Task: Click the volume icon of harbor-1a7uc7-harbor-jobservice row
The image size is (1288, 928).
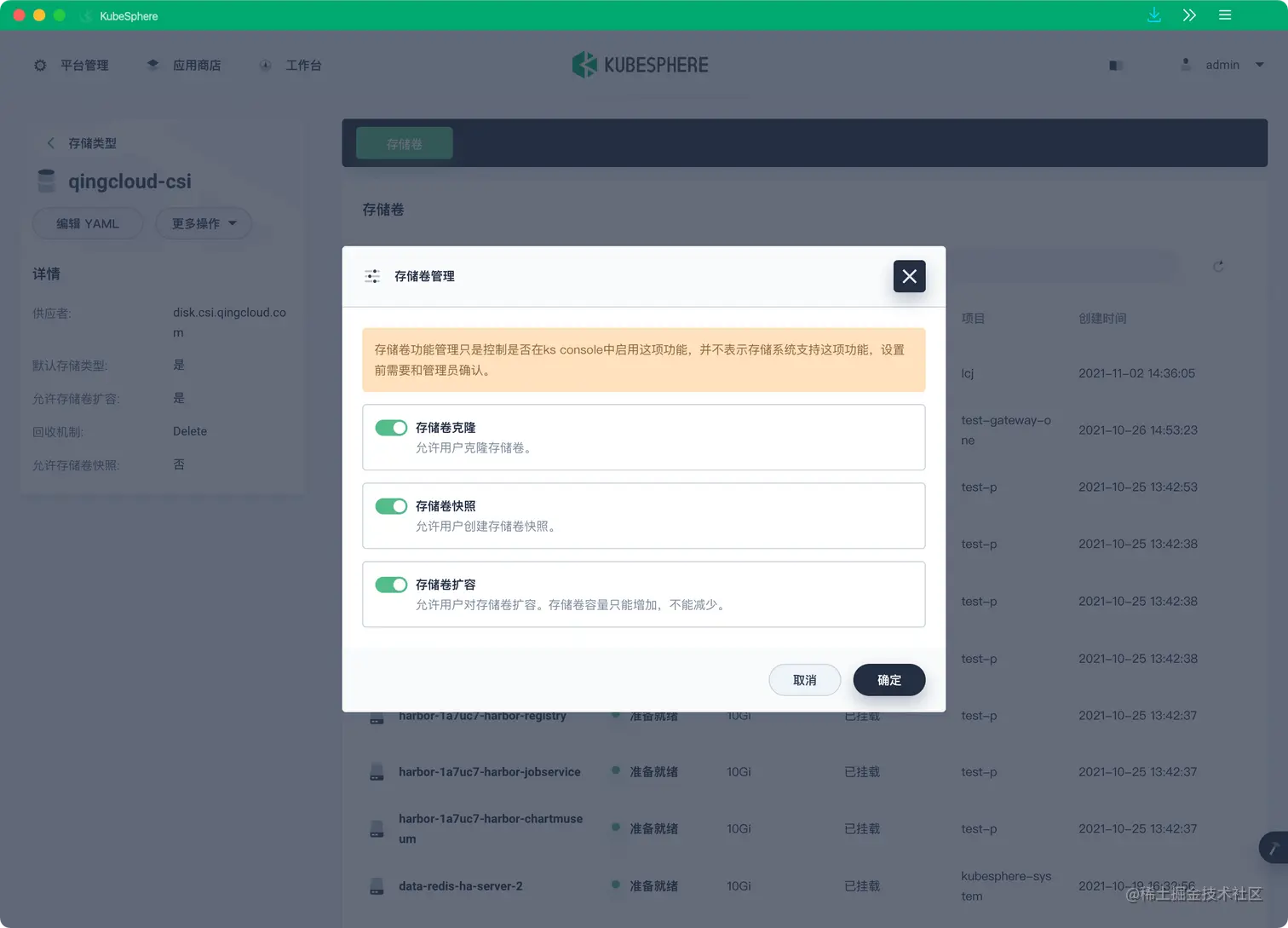Action: pos(377,772)
